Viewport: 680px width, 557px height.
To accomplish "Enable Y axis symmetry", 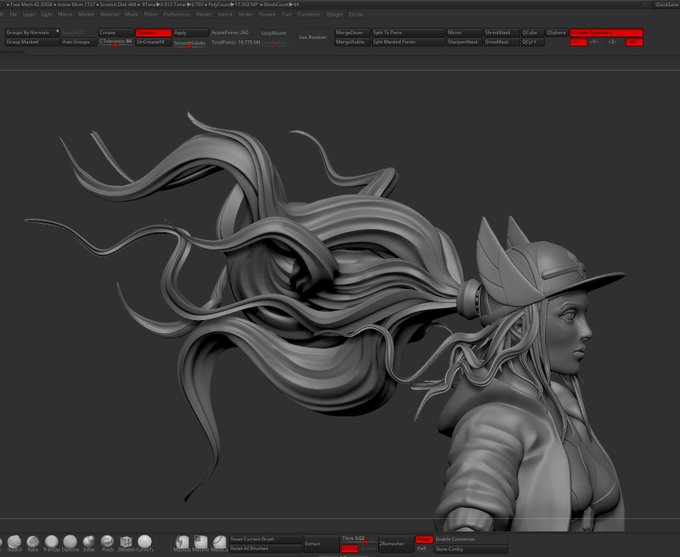I will 595,43.
